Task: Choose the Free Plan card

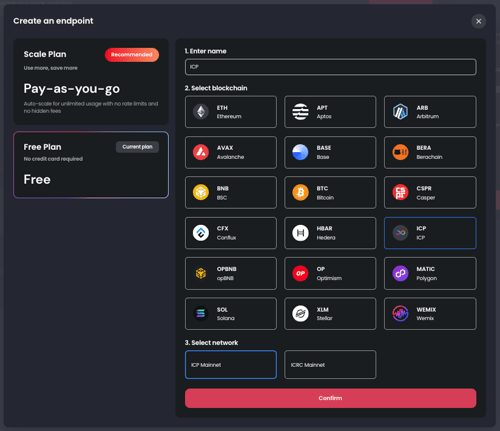Action: (x=91, y=165)
